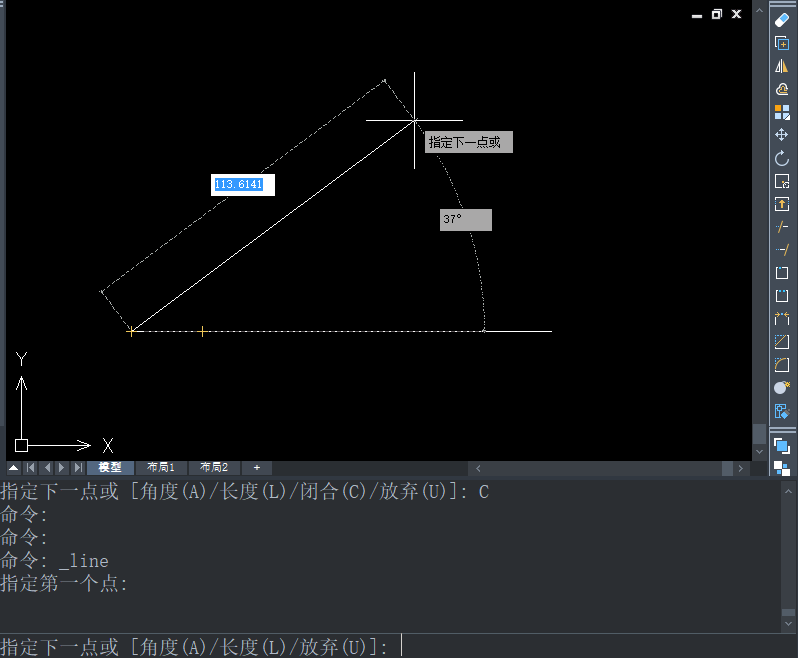Click horizontal scrollbar left arrow

[x=478, y=468]
